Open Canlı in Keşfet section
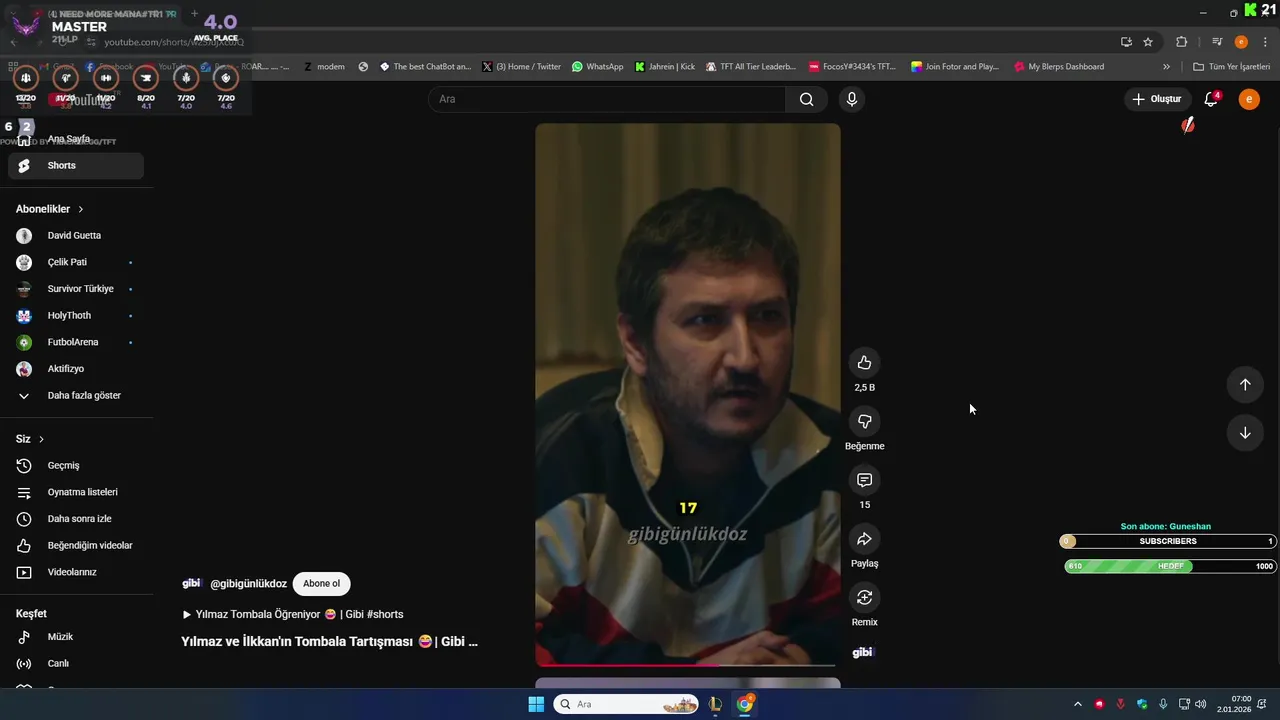Screen dimensions: 1280x720 pyautogui.click(x=76, y=664)
